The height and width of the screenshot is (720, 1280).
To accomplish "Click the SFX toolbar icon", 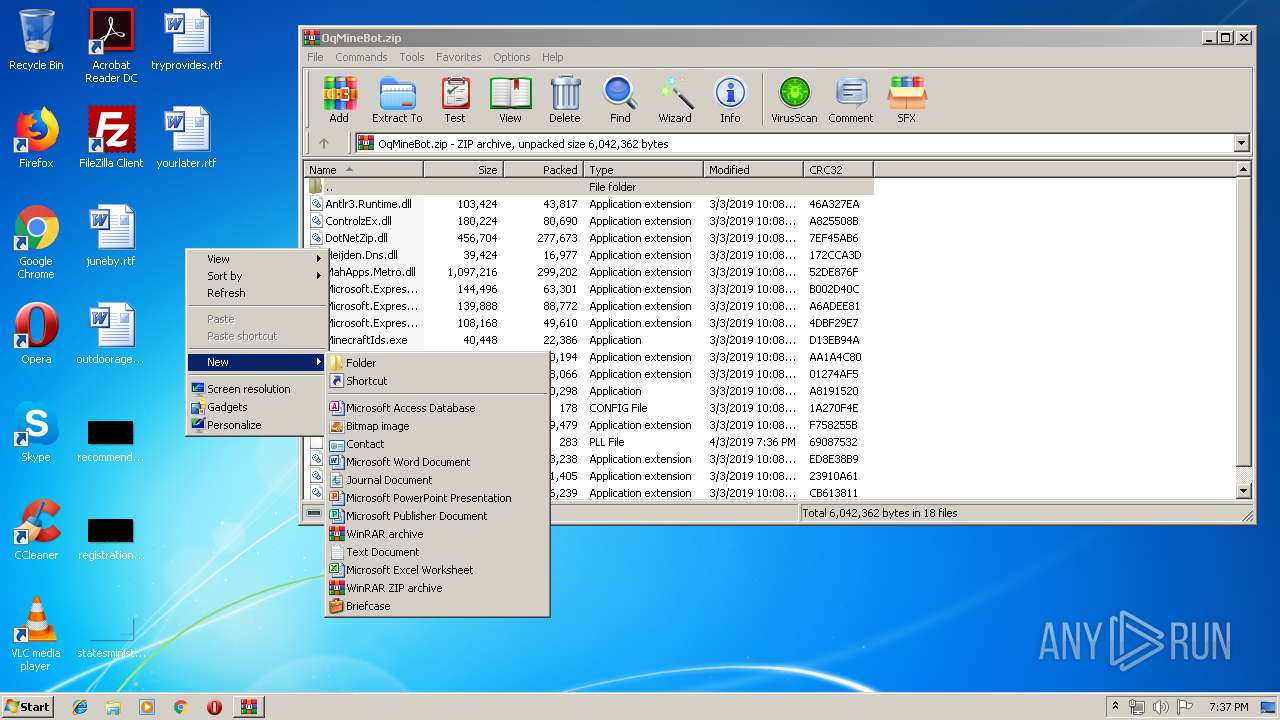I will 906,100.
